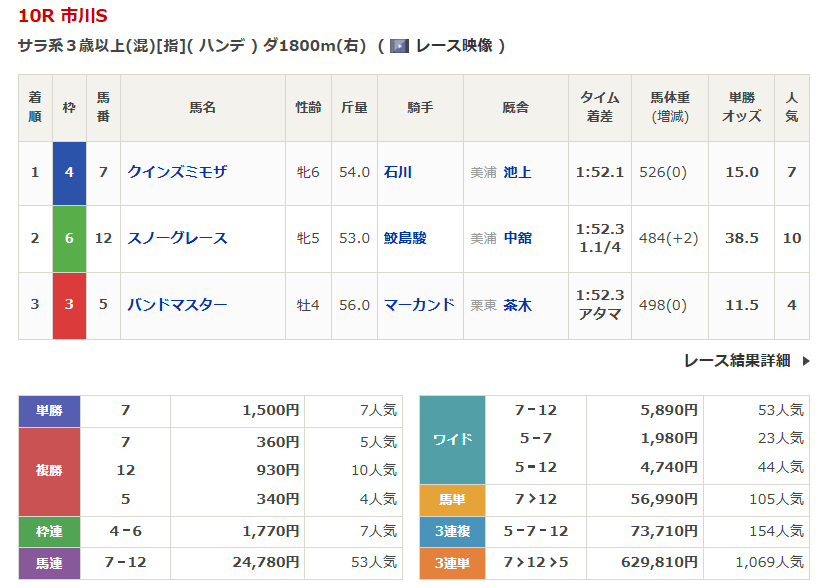Click the red frame number 3 swatch
828x588 pixels.
[69, 305]
